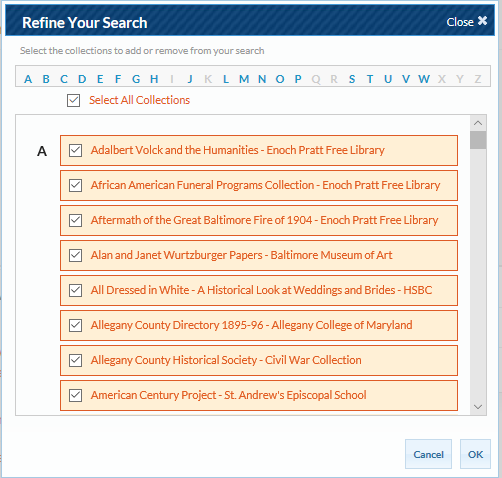Click Allegany County Historical Society label
The image size is (502, 478).
[226, 360]
